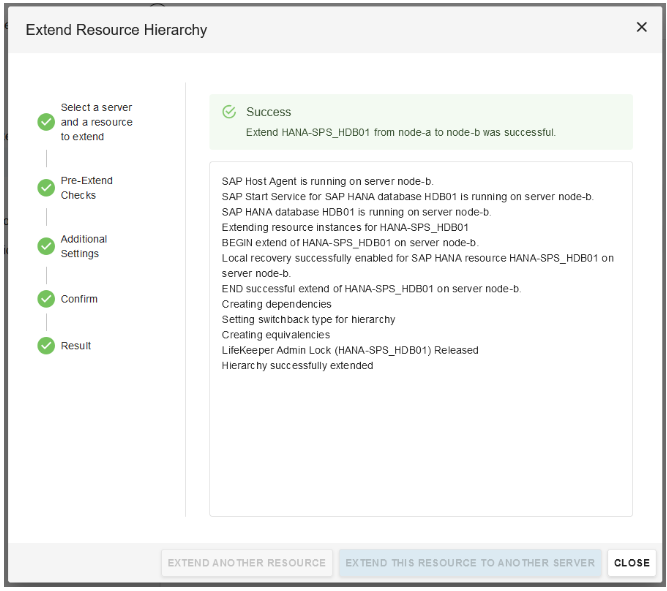The image size is (667, 591).
Task: Click 'Hierarchy successfully extended' log line
Action: [297, 365]
